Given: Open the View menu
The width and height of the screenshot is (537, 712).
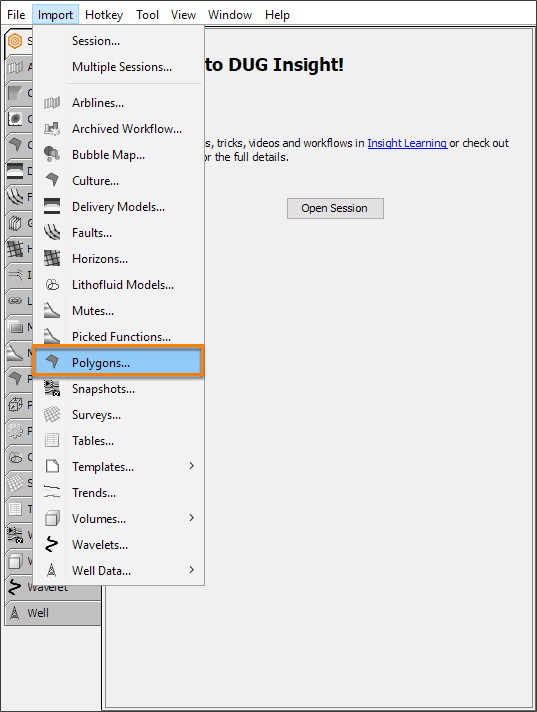Looking at the screenshot, I should click(183, 15).
